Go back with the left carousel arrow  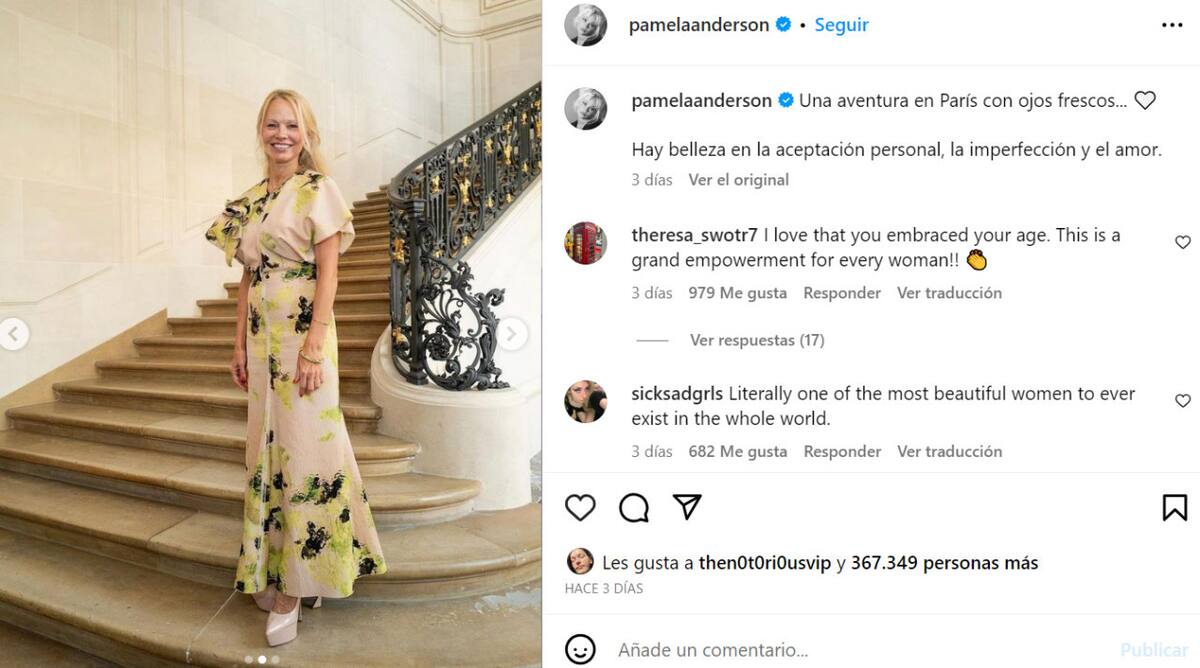(x=13, y=335)
